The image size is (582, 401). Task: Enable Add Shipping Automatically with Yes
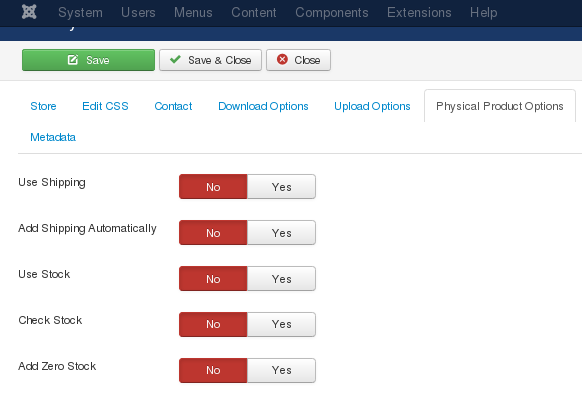[x=281, y=233]
